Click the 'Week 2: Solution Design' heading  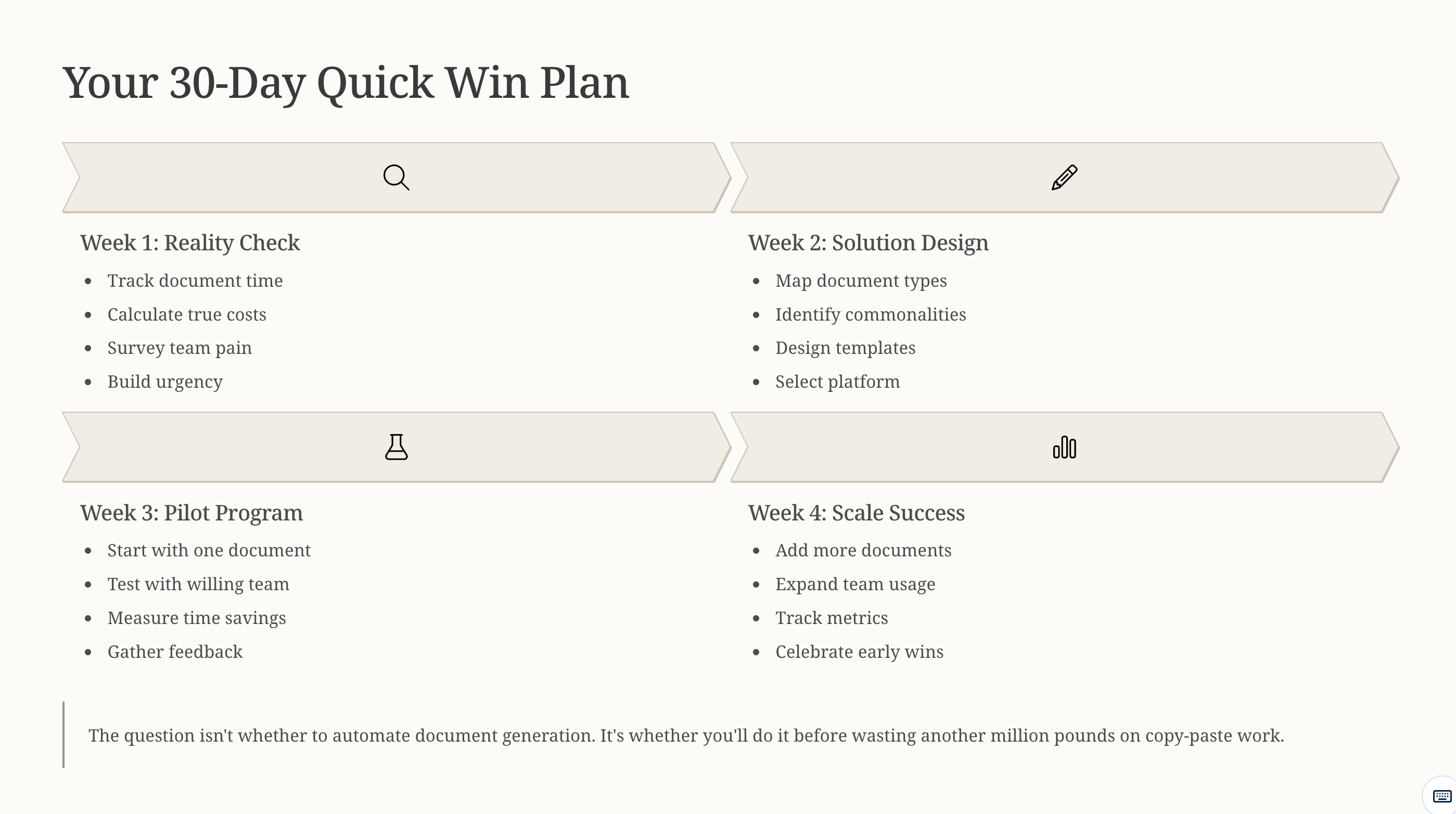(868, 243)
